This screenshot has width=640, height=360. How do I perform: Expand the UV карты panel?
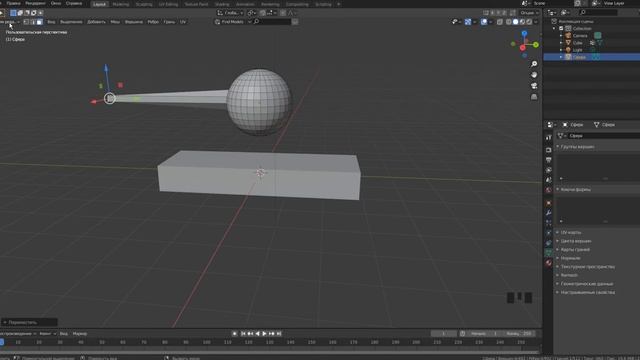[571, 232]
